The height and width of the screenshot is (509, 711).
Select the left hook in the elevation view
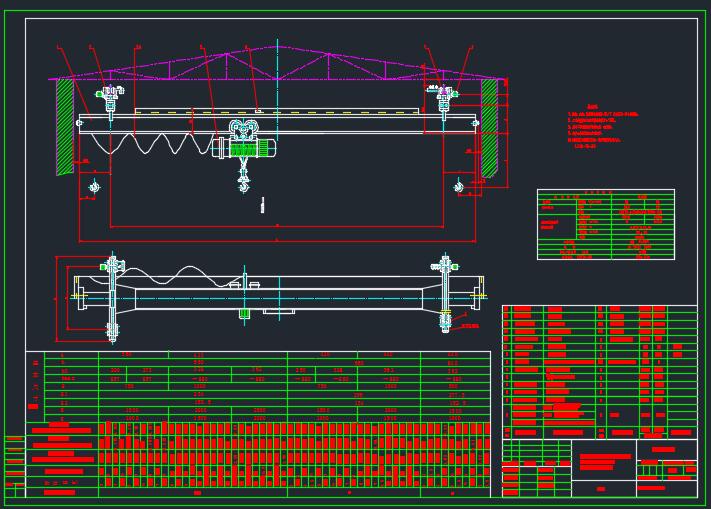tap(94, 187)
